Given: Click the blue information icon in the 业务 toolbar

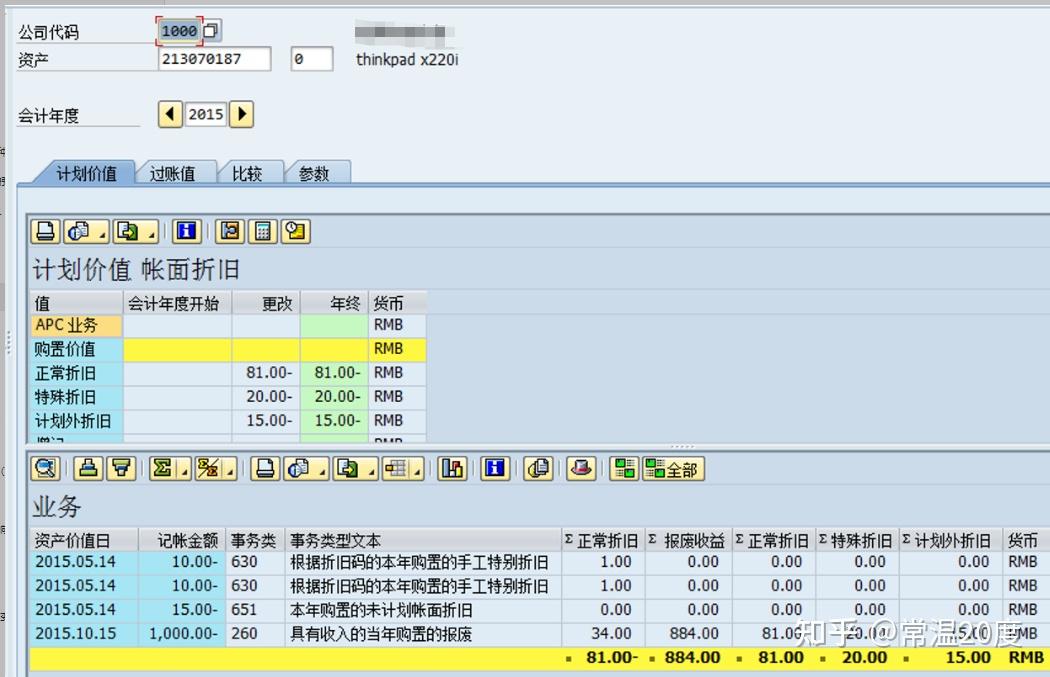Looking at the screenshot, I should (x=495, y=469).
